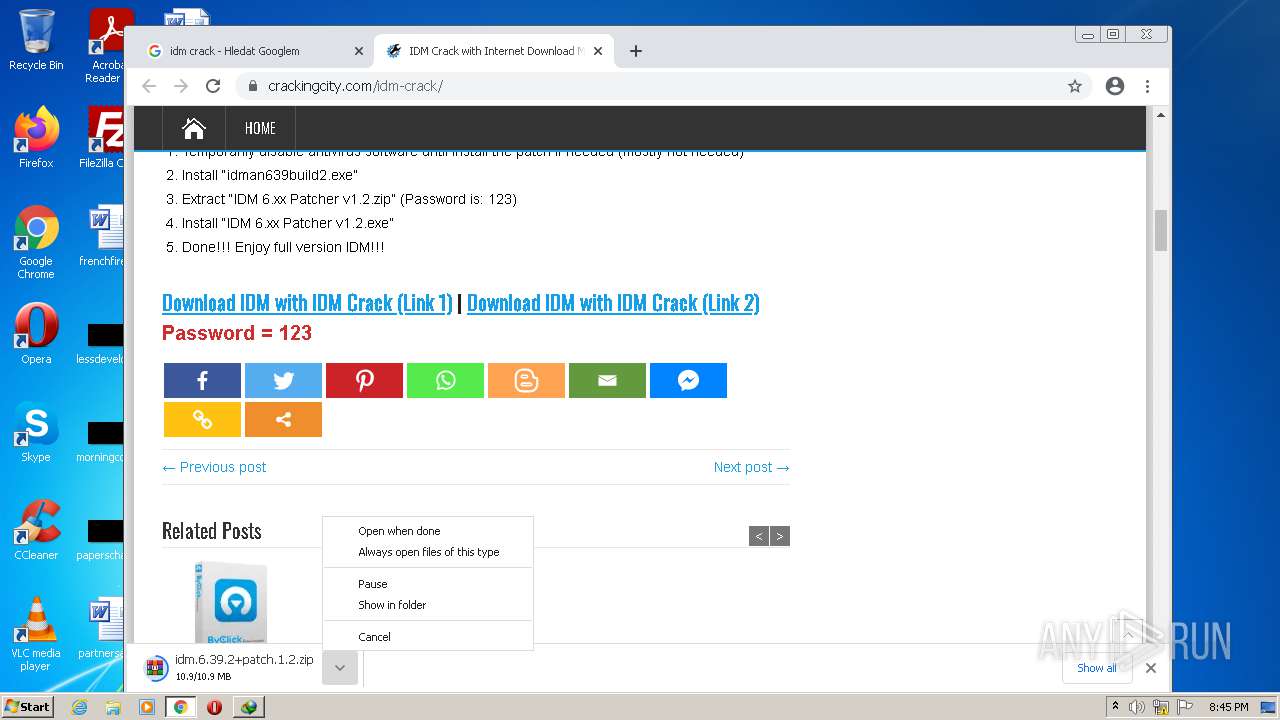
Task: Choose 'Always open files of this type'
Action: tap(428, 552)
